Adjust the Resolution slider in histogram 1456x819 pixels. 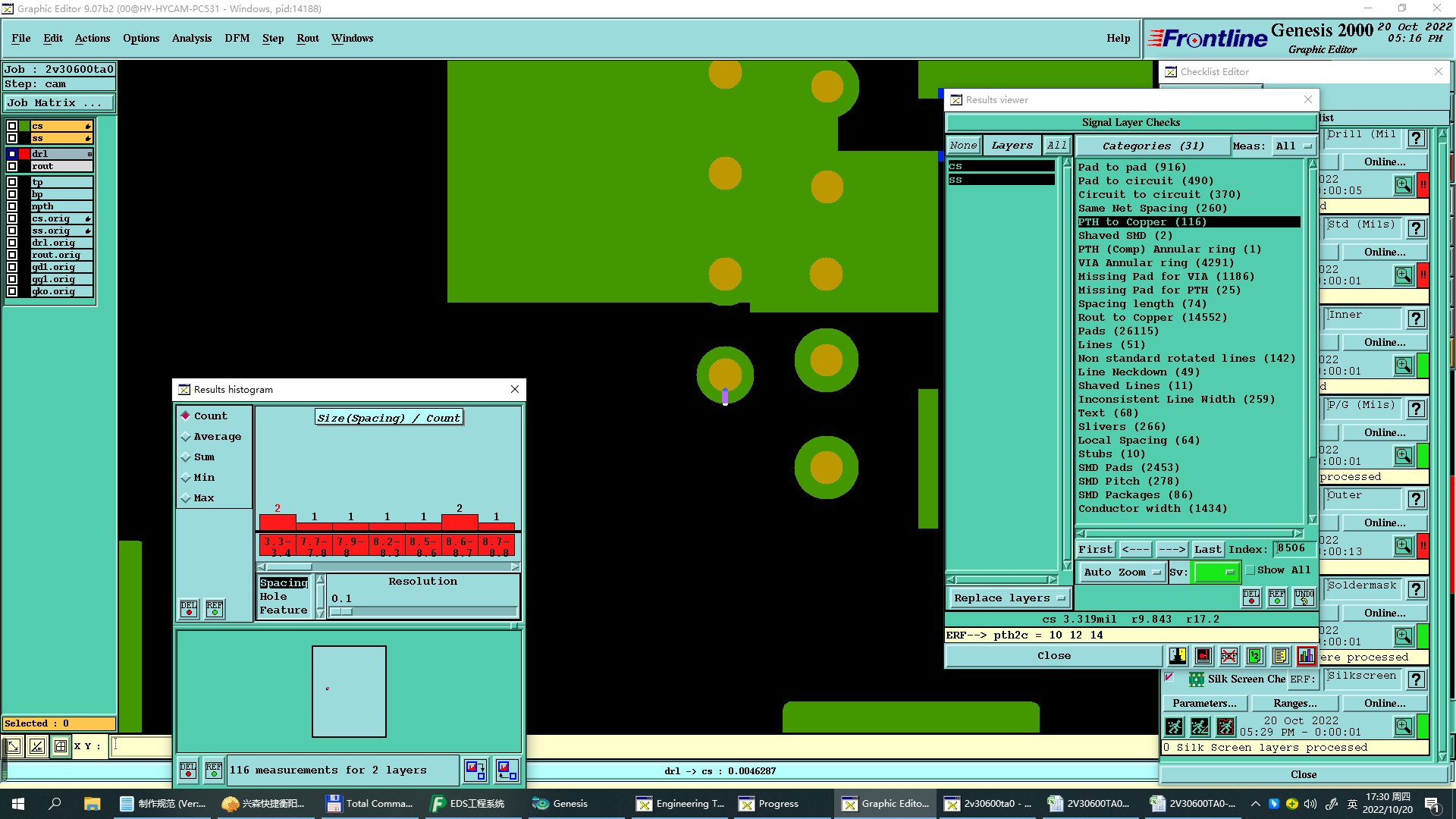pyautogui.click(x=343, y=611)
